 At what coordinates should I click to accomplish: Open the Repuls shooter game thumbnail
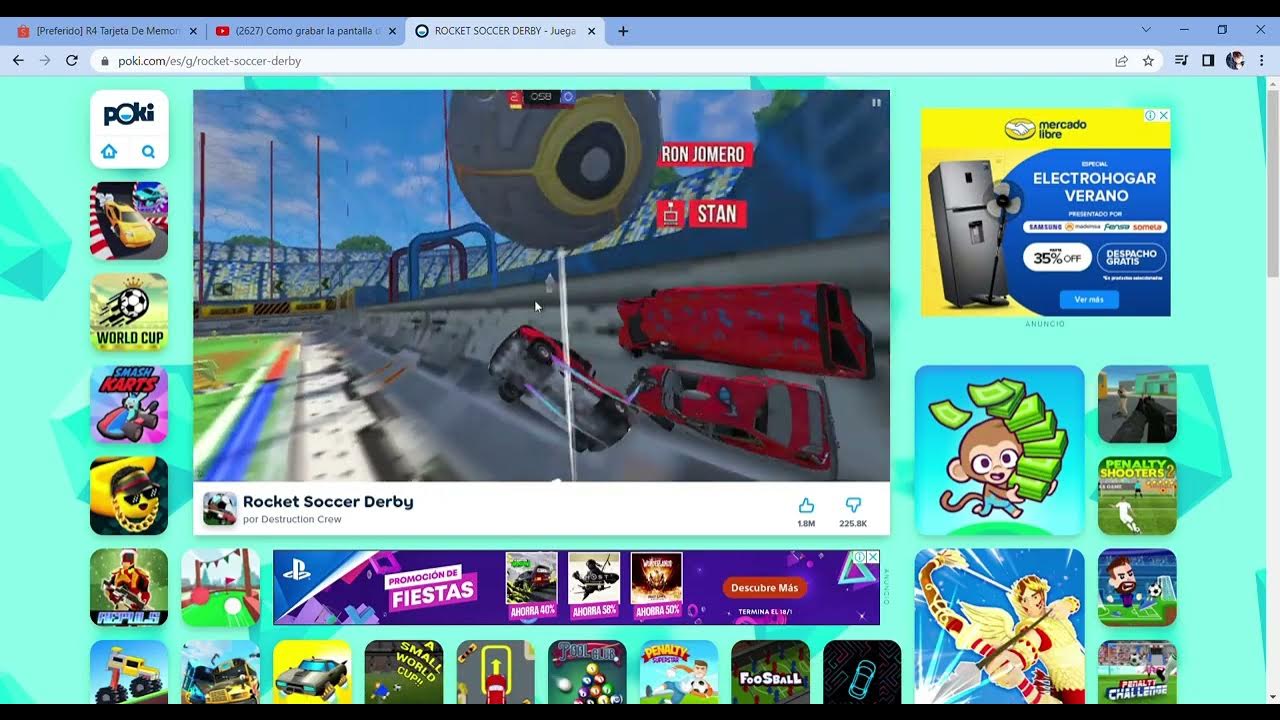pyautogui.click(x=129, y=588)
